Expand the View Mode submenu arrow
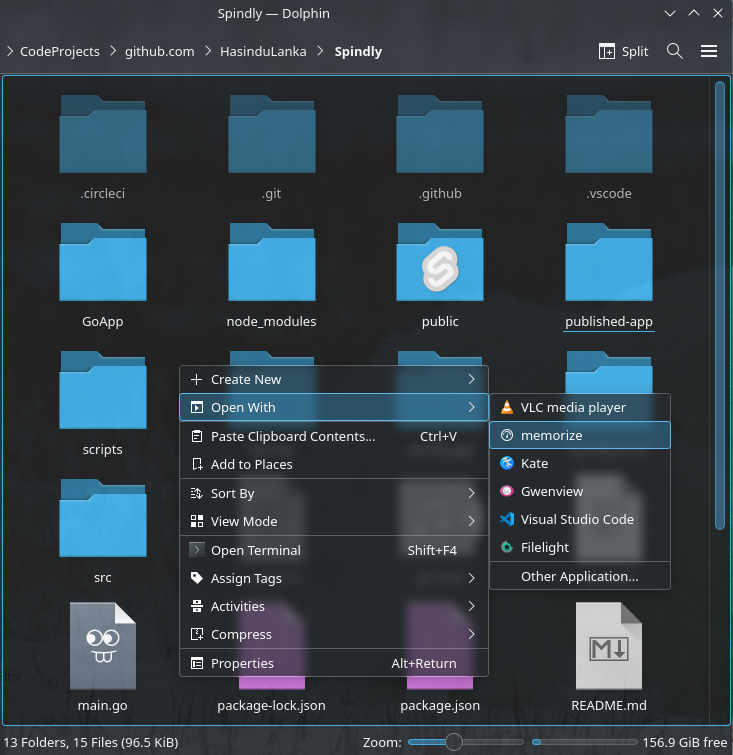This screenshot has height=755, width=733. coord(471,521)
